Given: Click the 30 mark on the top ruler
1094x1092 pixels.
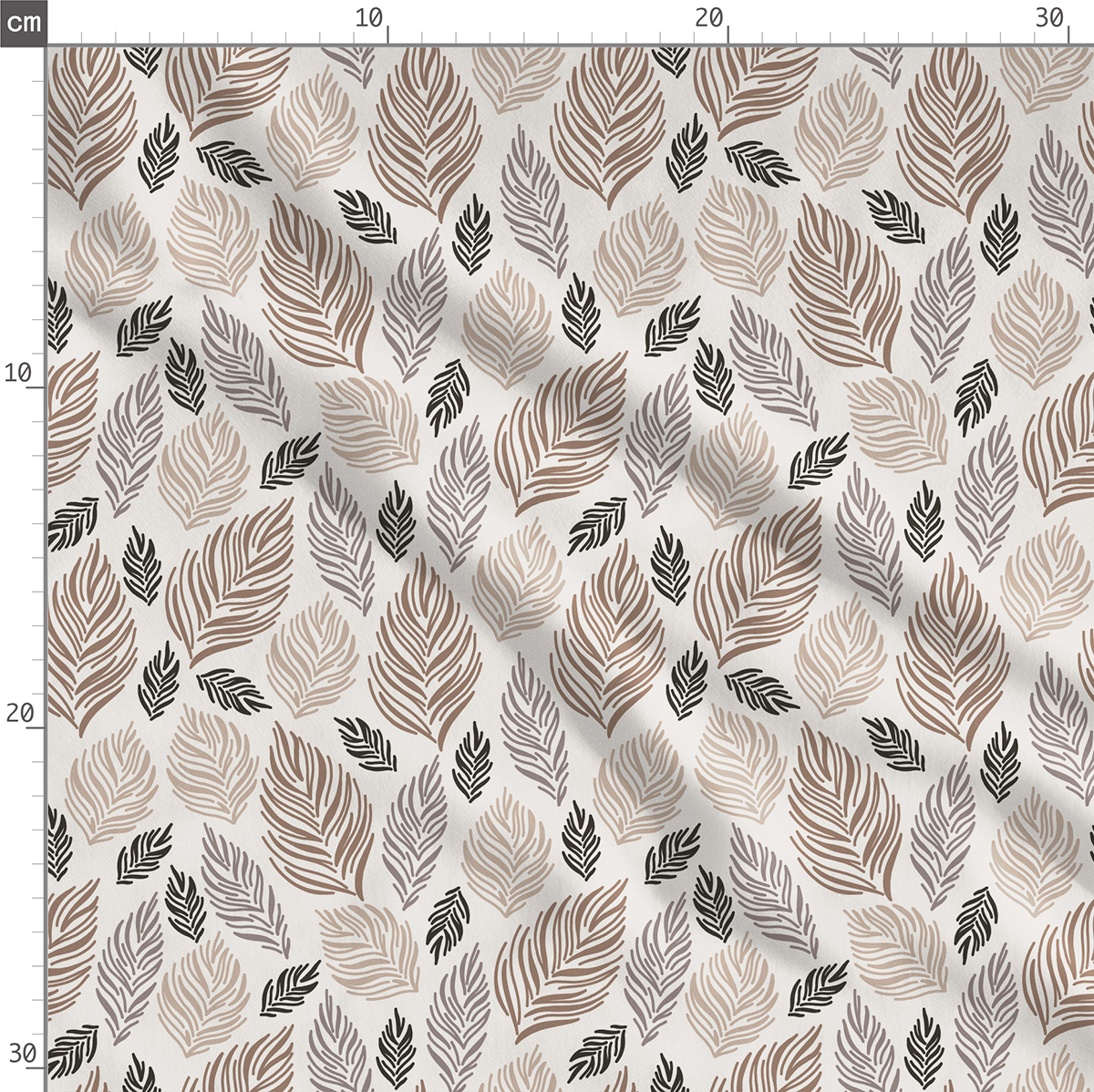Looking at the screenshot, I should click(1049, 18).
